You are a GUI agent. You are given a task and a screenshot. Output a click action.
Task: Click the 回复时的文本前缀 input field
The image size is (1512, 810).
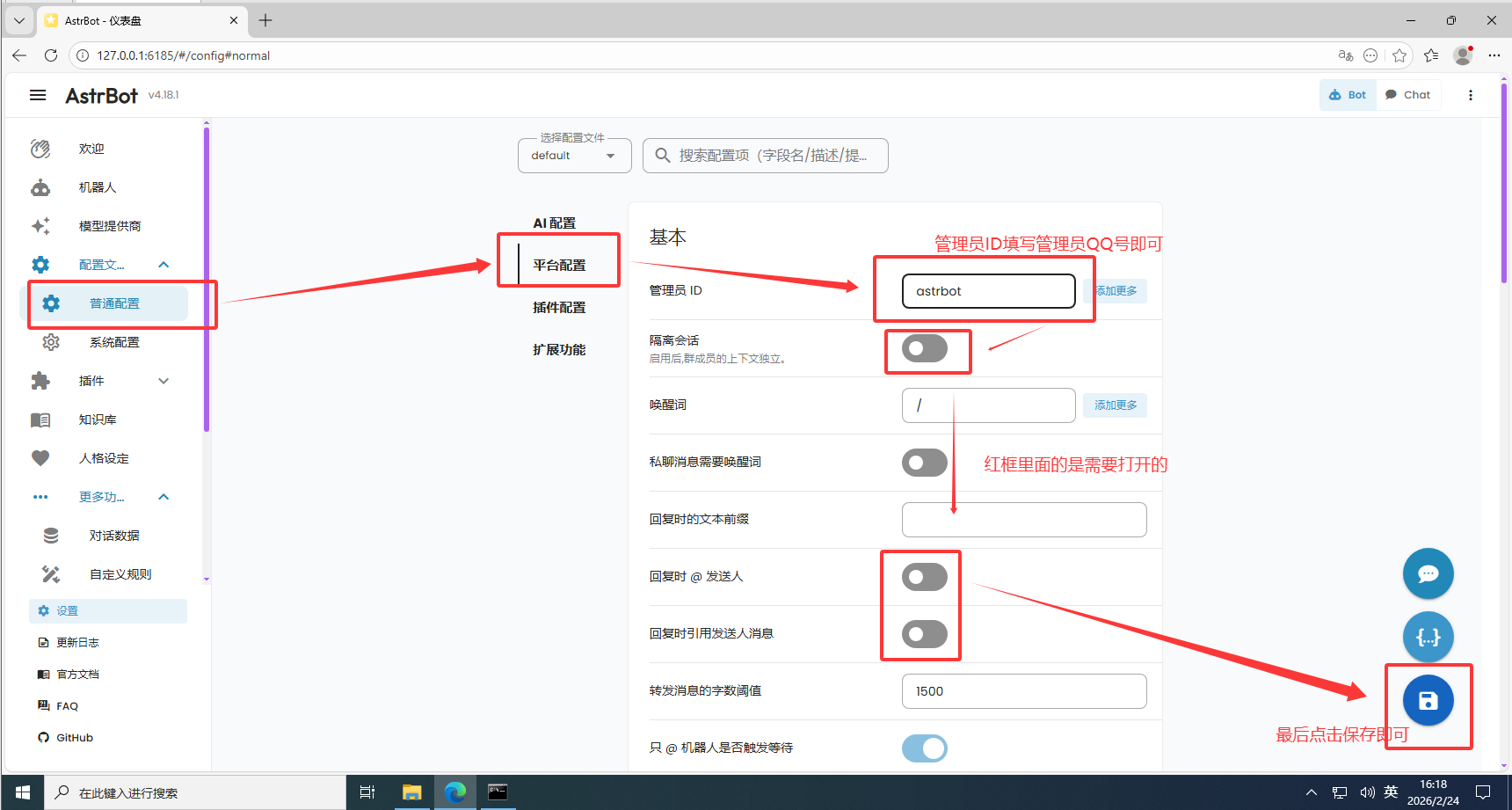coord(1024,520)
